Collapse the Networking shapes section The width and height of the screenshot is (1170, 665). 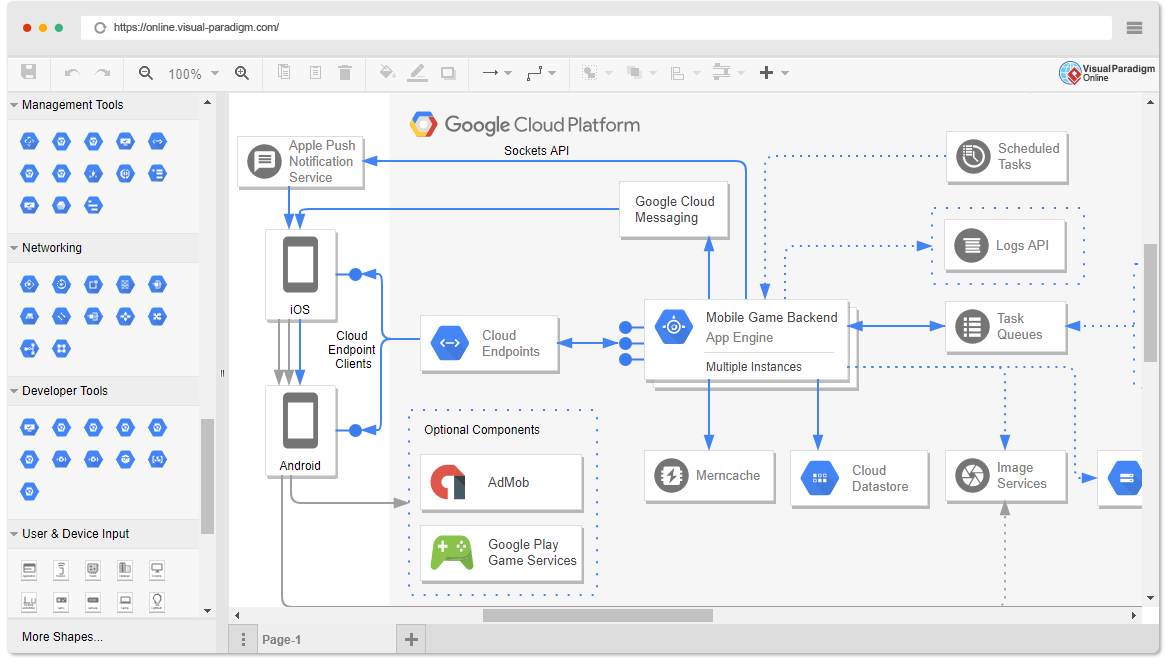(x=13, y=248)
